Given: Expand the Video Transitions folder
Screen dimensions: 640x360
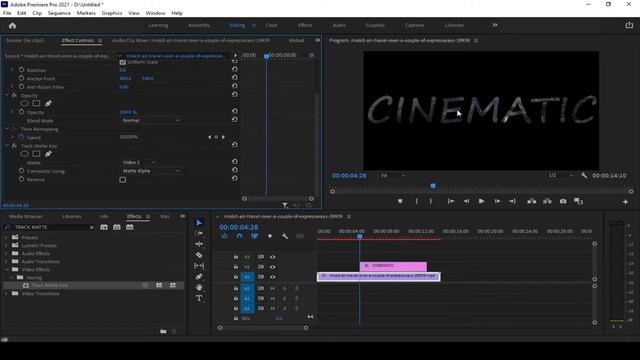Looking at the screenshot, I should point(6,293).
